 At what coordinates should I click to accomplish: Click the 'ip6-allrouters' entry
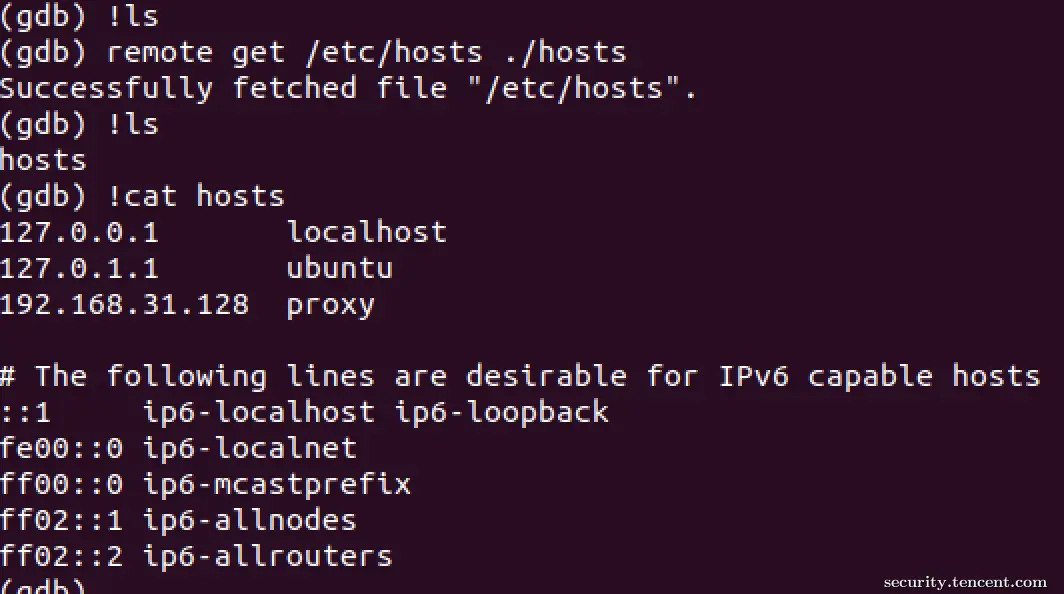(268, 557)
